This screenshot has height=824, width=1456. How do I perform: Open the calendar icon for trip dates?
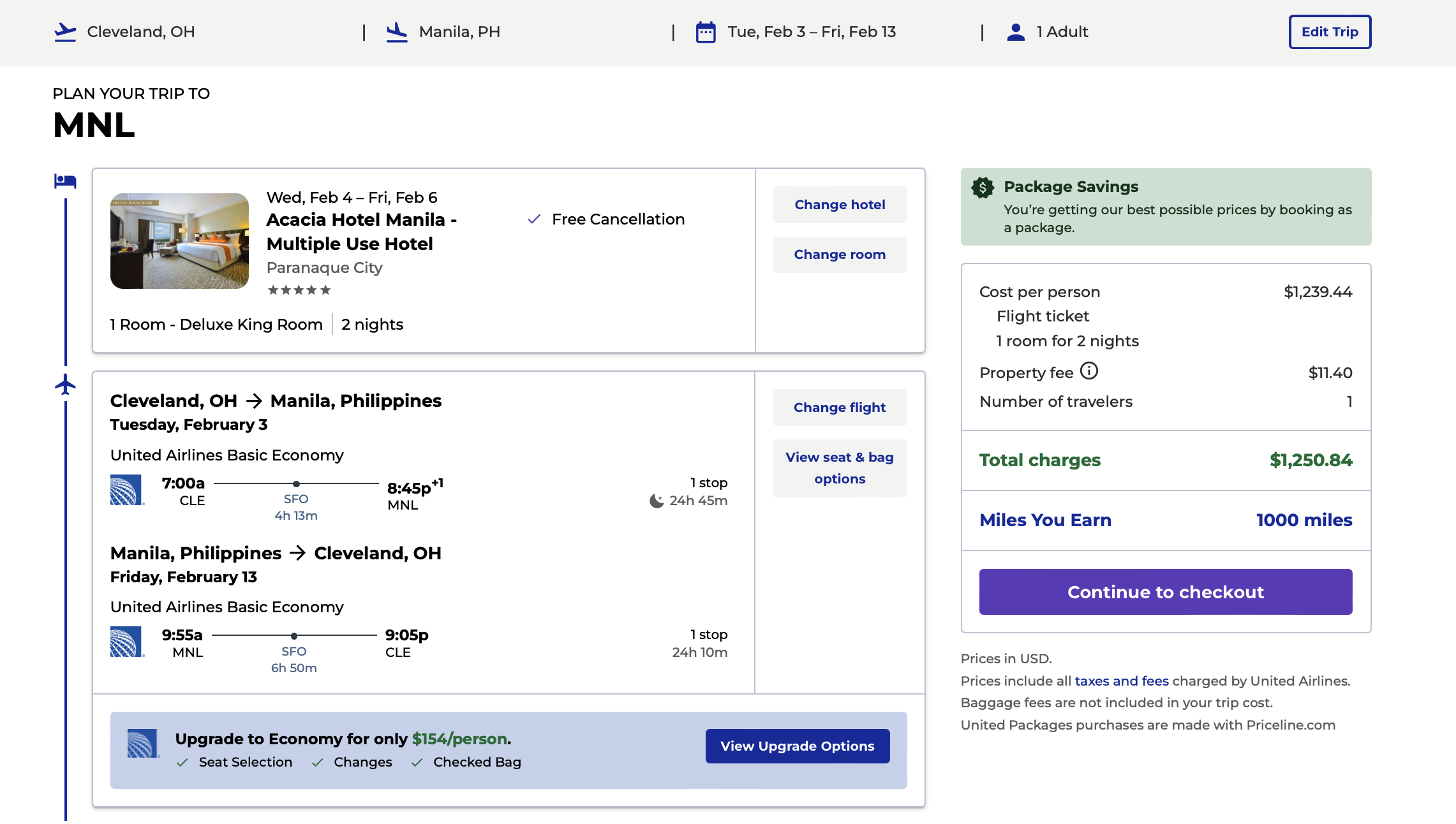(706, 32)
